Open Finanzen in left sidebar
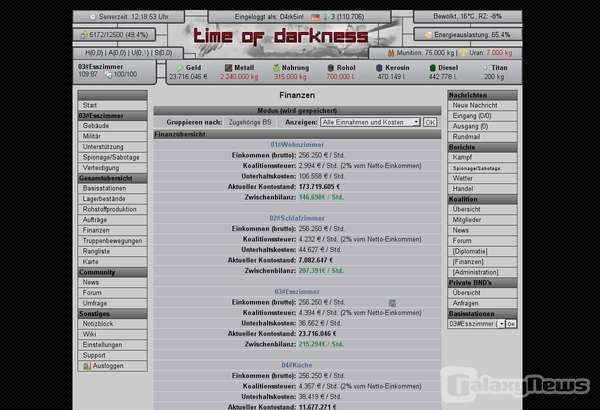The image size is (600, 410). click(x=112, y=230)
